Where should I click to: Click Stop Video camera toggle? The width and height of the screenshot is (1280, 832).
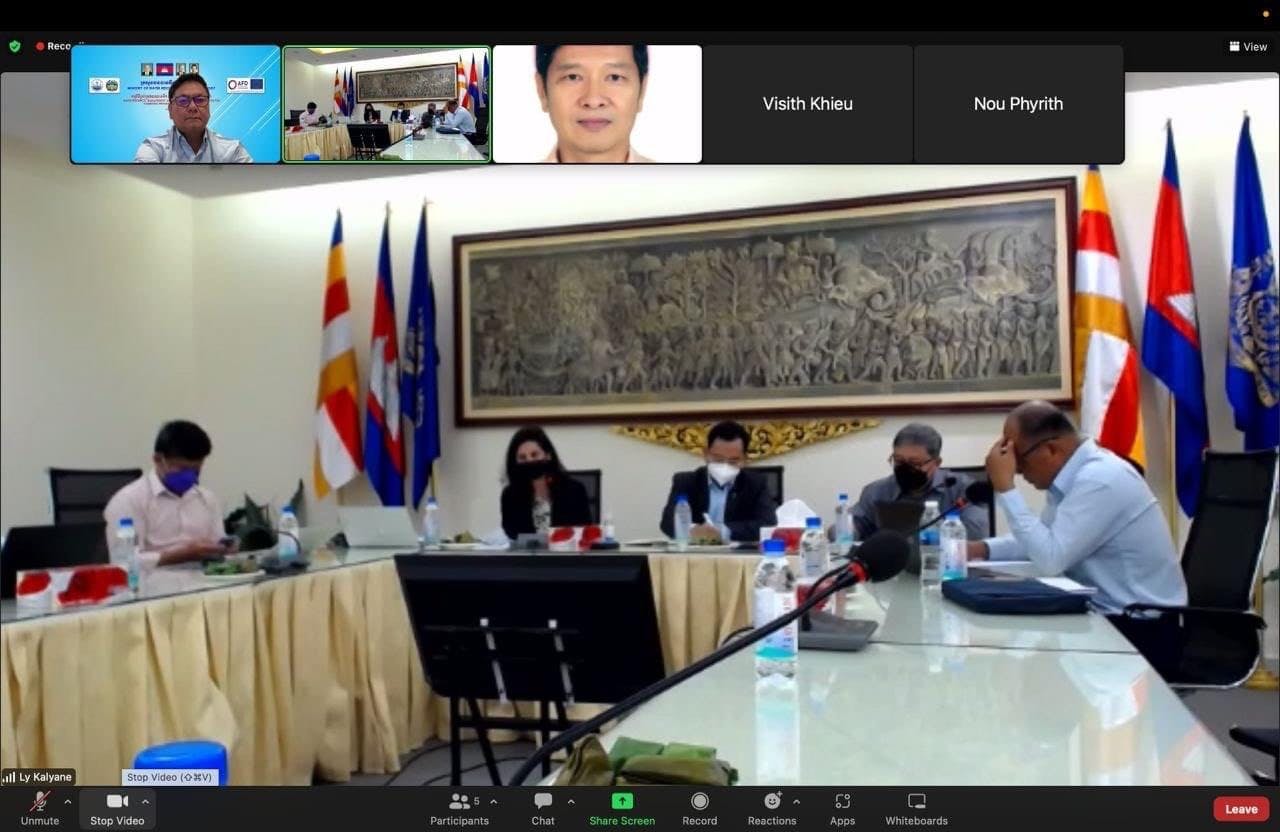[x=117, y=808]
